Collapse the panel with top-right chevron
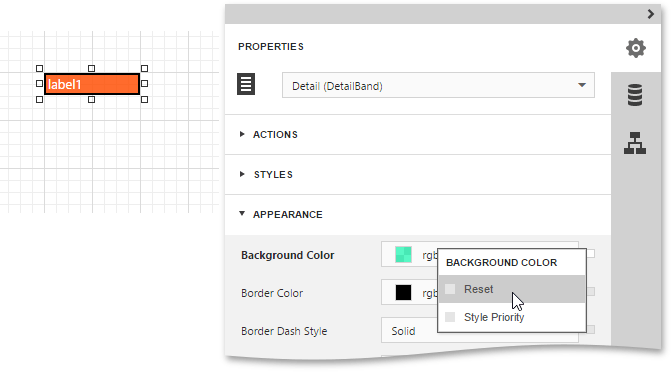 click(651, 14)
